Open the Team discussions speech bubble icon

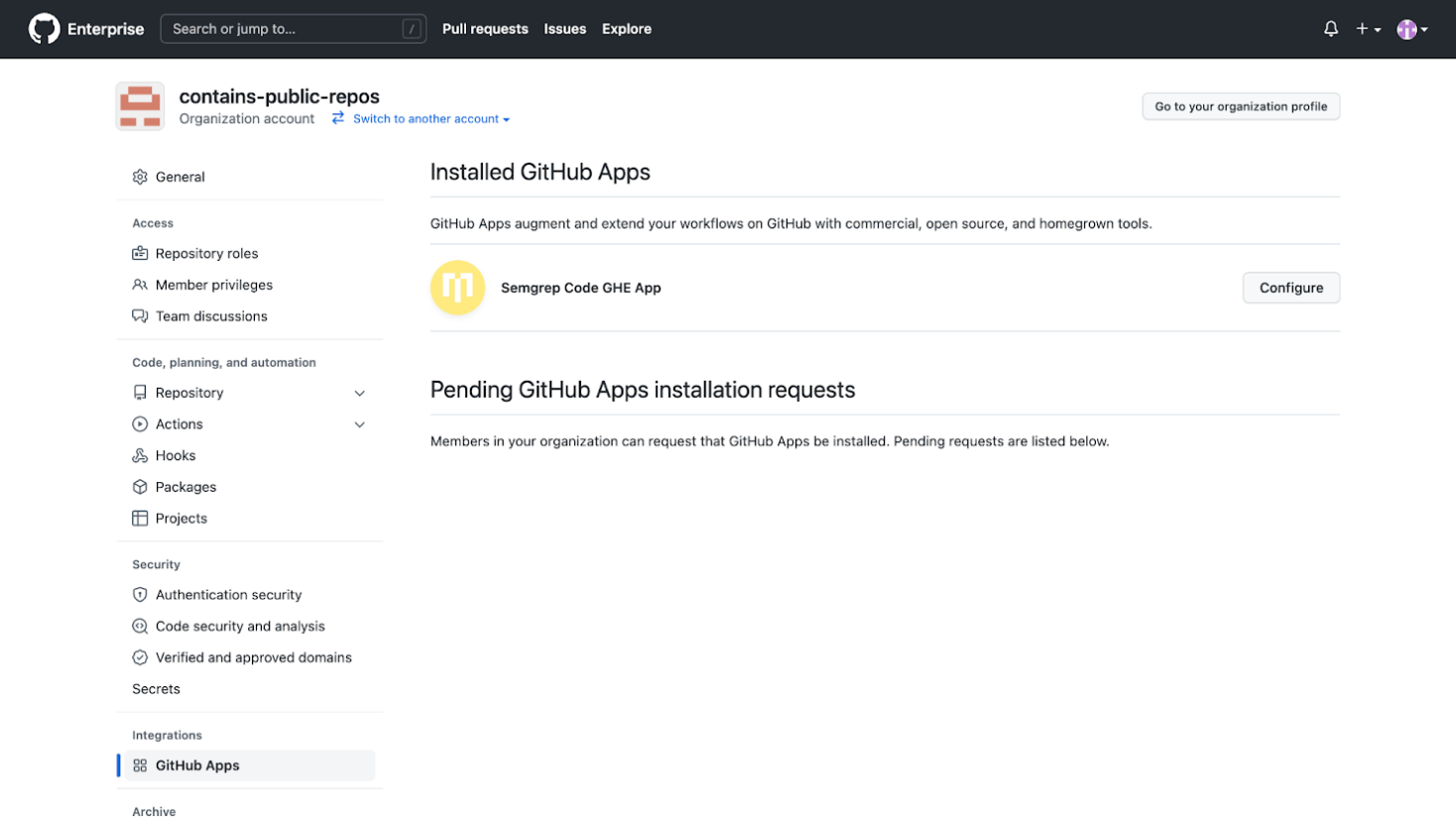tap(140, 315)
